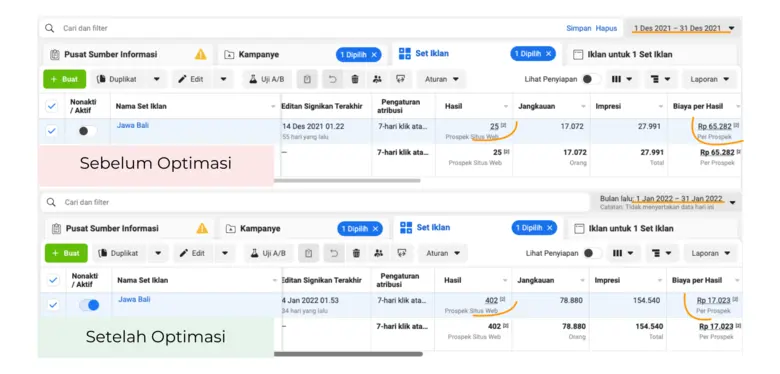Click info icon beside Rp 65.282, Jawa Bali row
The image size is (780, 374).
[x=736, y=126]
